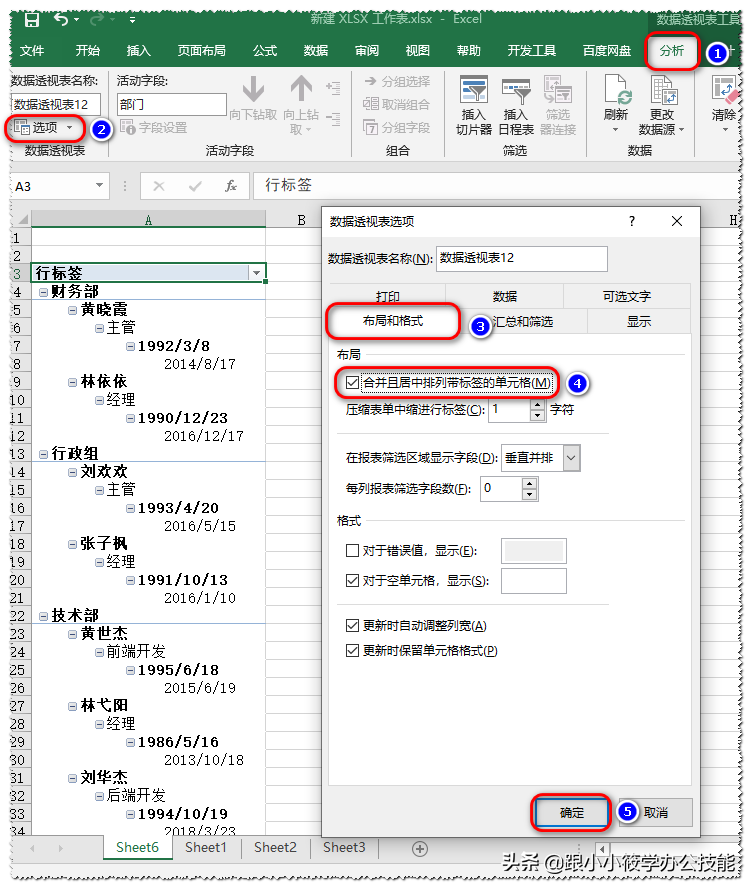Undo the last action

[x=61, y=20]
